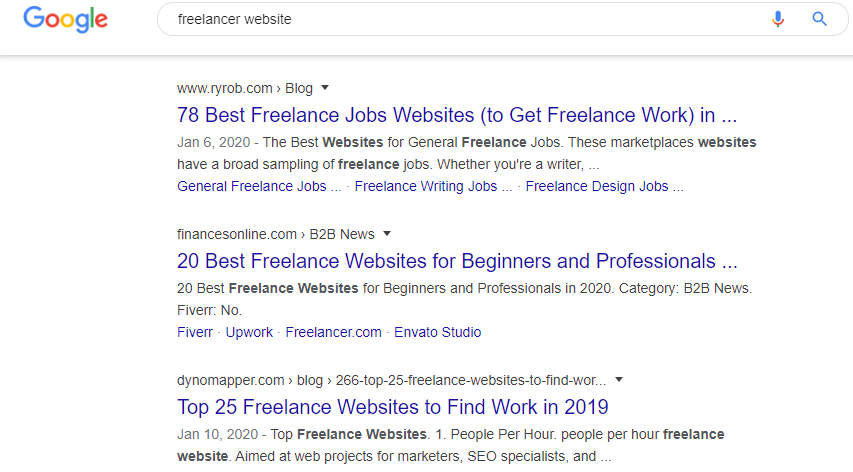Click the dynomapper.com blog breadcrumb URL

[391, 380]
